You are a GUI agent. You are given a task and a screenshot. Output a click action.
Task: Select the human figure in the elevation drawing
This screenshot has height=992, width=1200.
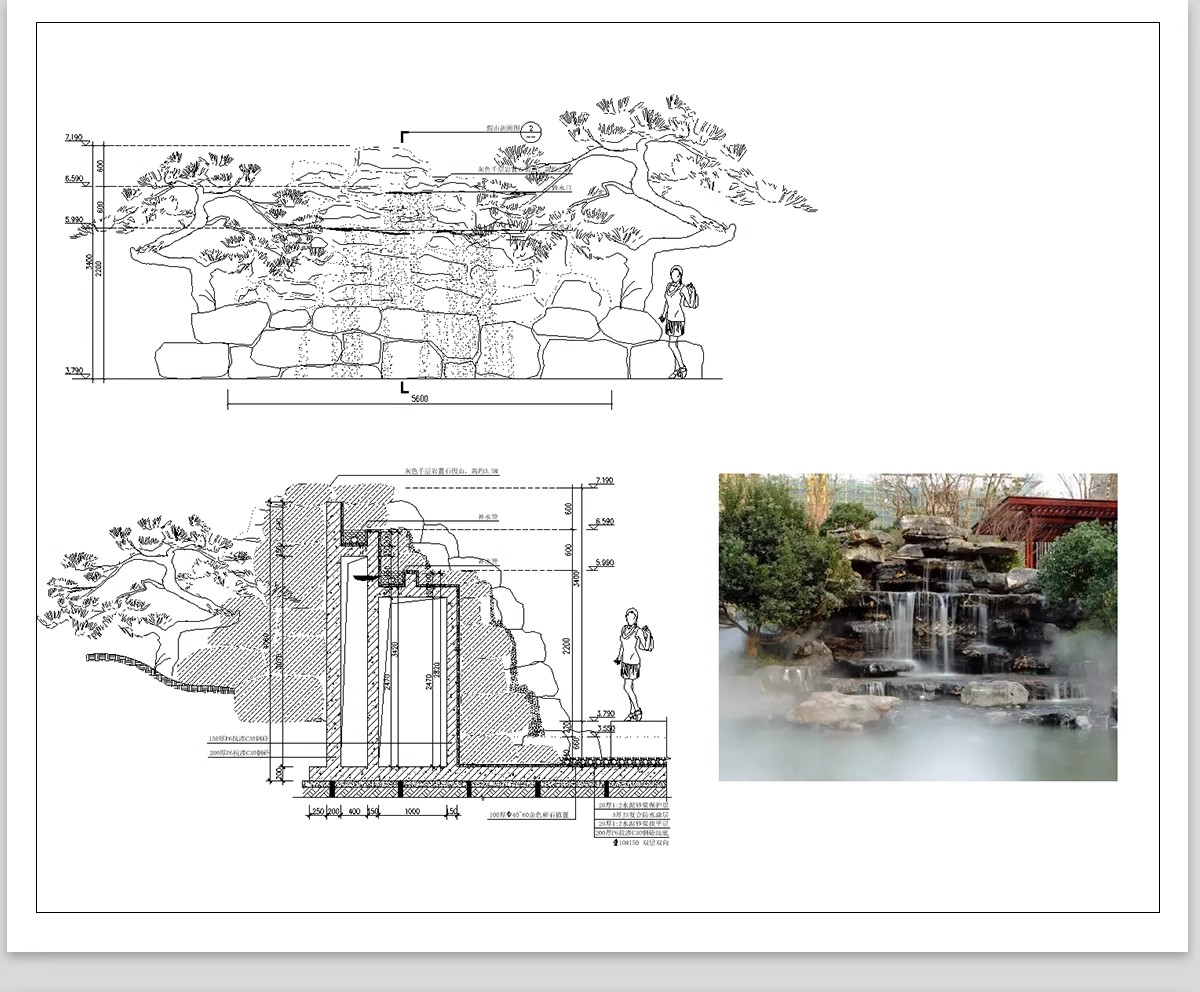click(679, 321)
